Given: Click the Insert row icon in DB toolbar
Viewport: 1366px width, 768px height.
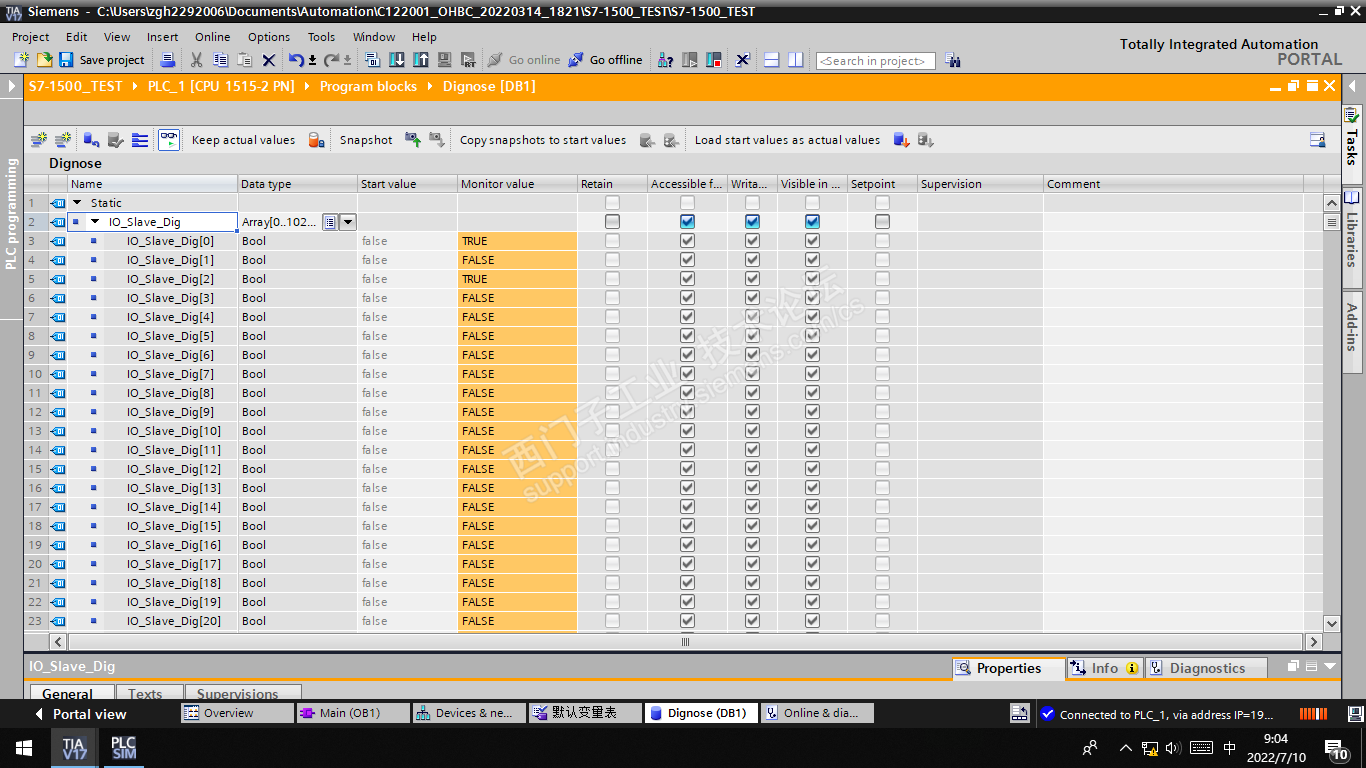Looking at the screenshot, I should tap(38, 140).
